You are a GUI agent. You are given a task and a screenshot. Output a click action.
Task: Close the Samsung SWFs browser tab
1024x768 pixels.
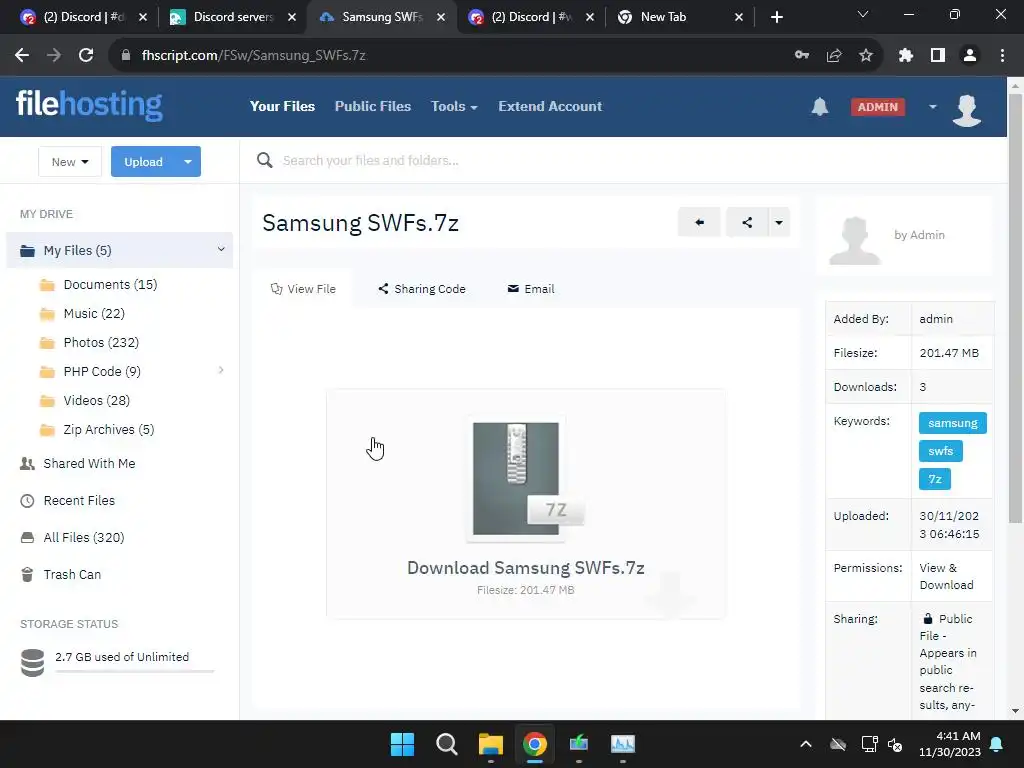(441, 17)
